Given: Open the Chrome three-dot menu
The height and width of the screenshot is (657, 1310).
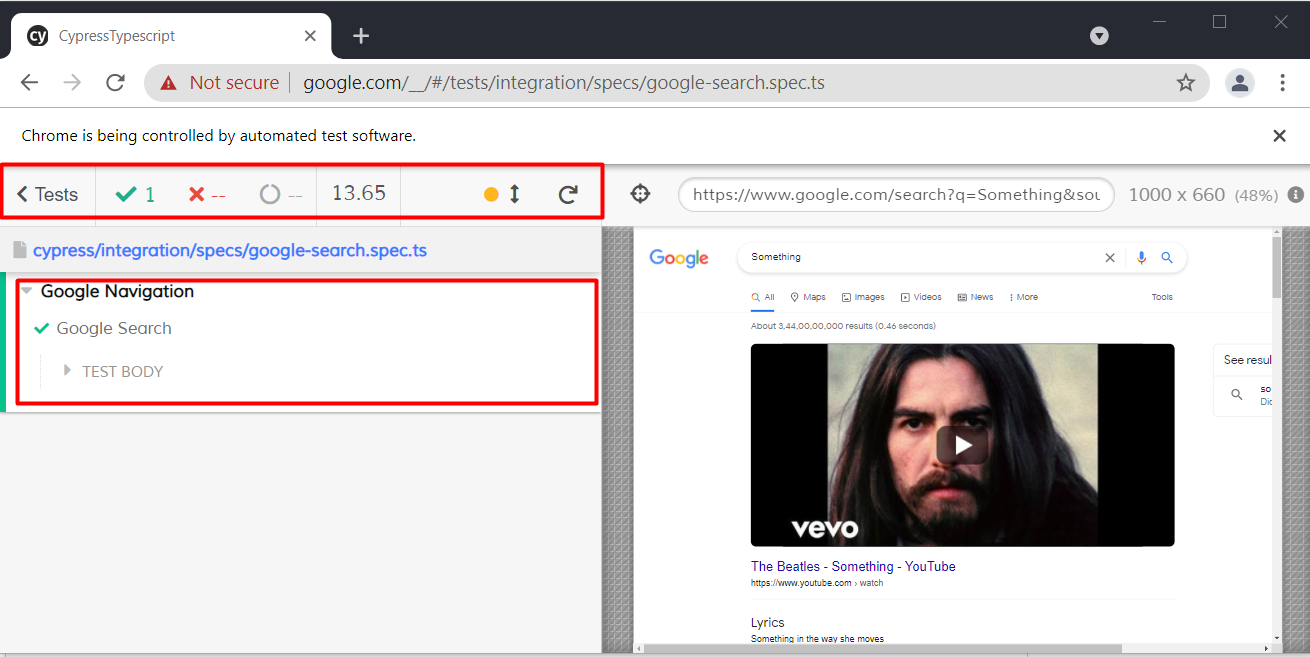Looking at the screenshot, I should click(x=1282, y=83).
